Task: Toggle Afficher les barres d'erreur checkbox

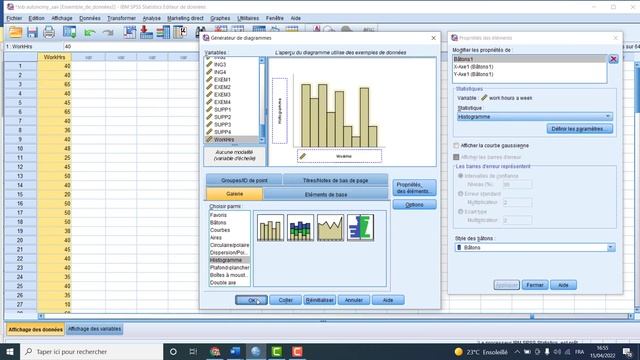Action: click(456, 157)
